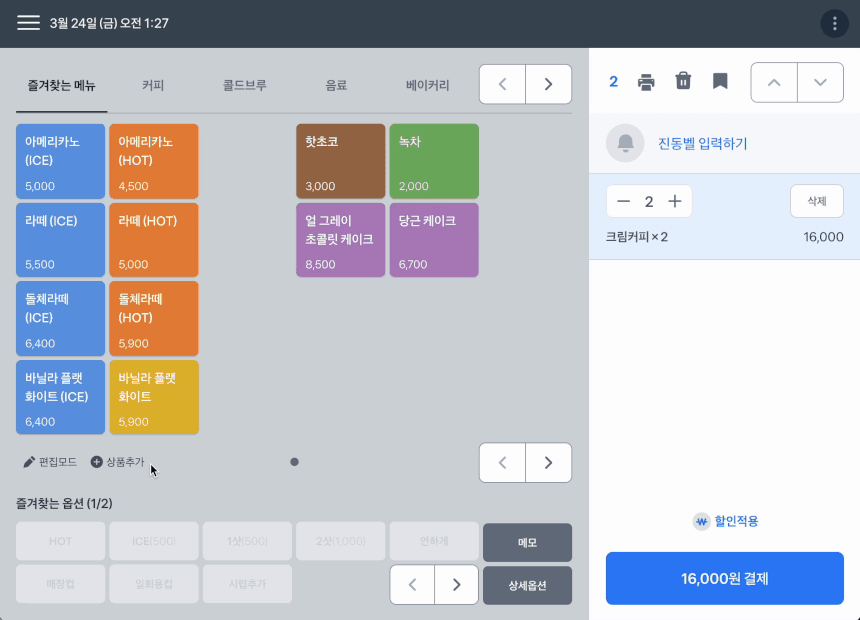Toggle the HOT option button
Viewport: 860px width, 620px height.
[60, 540]
